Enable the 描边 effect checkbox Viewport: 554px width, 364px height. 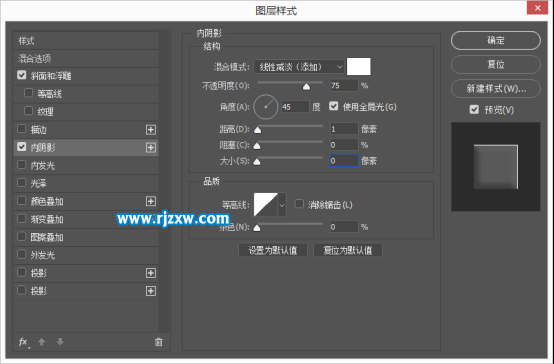[22, 129]
